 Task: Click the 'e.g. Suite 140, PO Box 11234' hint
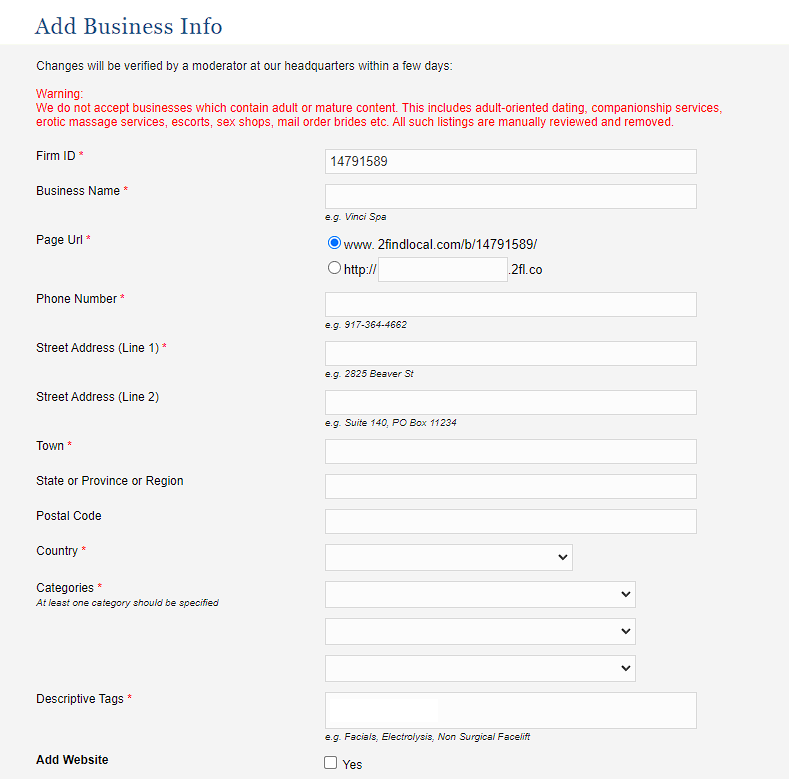tap(390, 423)
